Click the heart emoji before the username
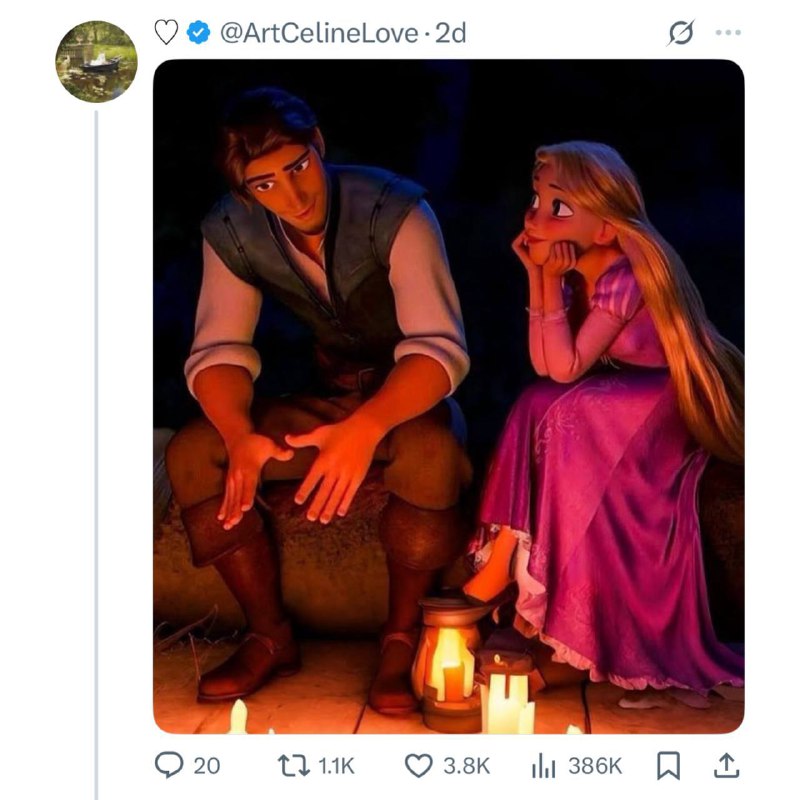Image resolution: width=800 pixels, height=800 pixels. [x=166, y=33]
